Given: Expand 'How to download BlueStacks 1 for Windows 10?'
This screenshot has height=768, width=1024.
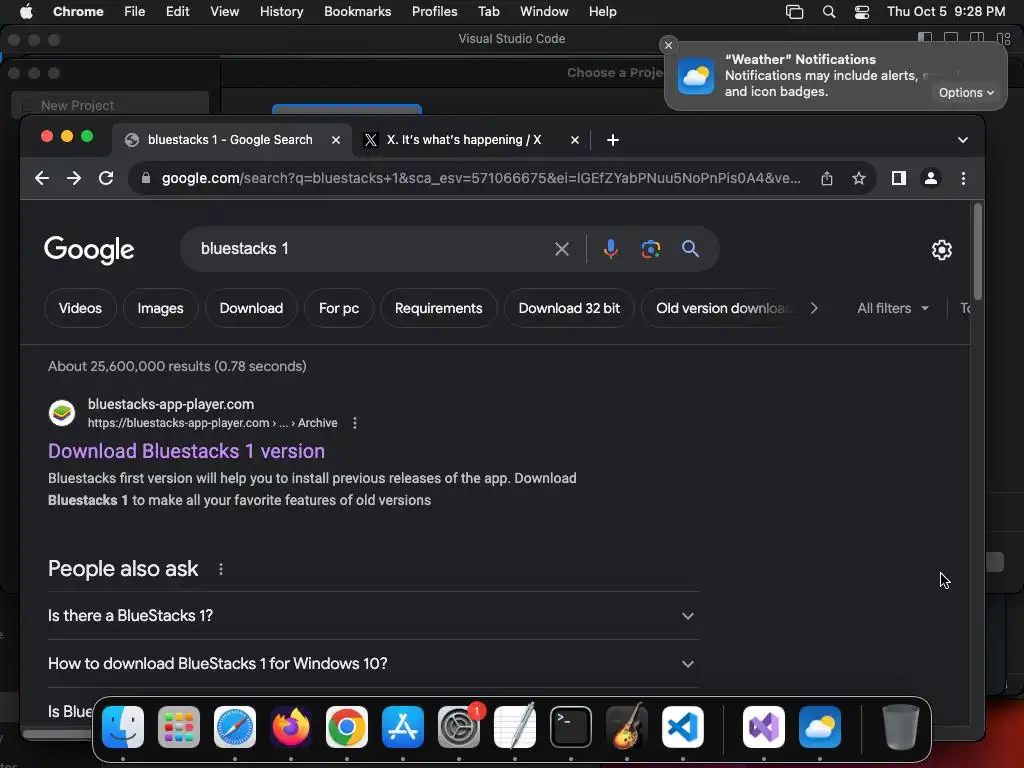Looking at the screenshot, I should [374, 664].
